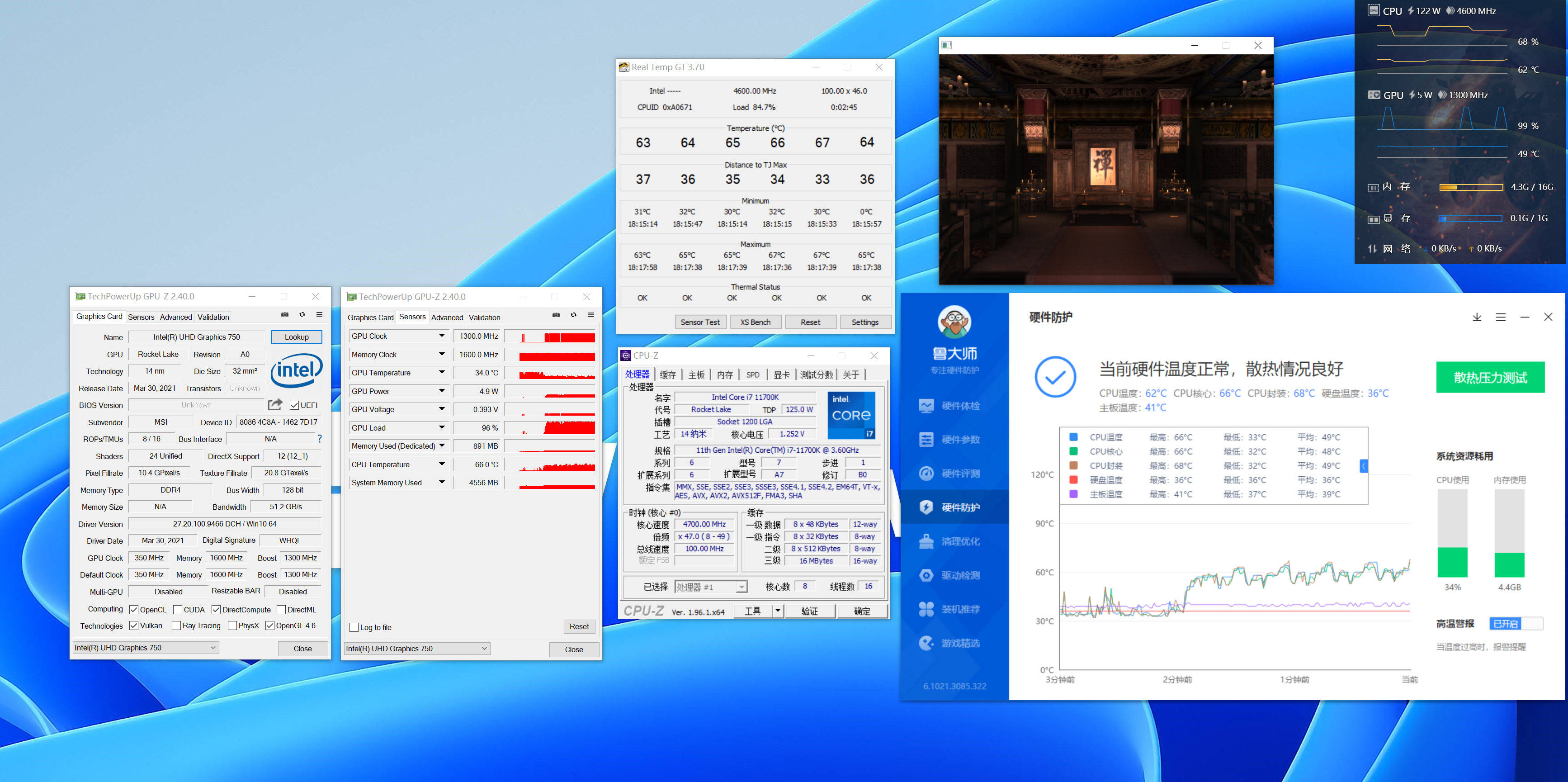Expand GPU Load sensor dropdown

[x=442, y=427]
